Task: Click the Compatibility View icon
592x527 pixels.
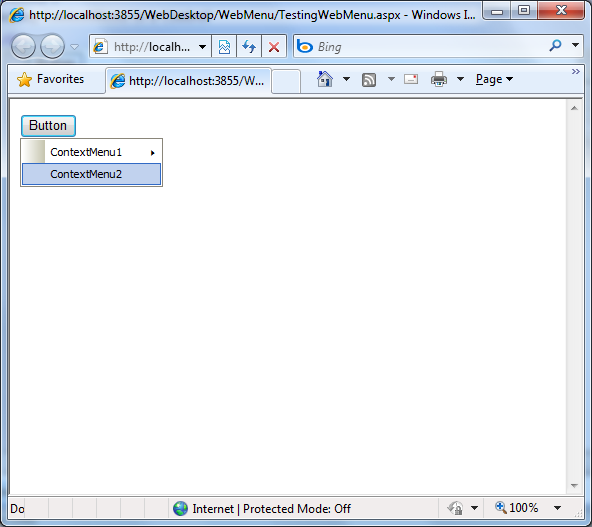Action: pyautogui.click(x=224, y=46)
